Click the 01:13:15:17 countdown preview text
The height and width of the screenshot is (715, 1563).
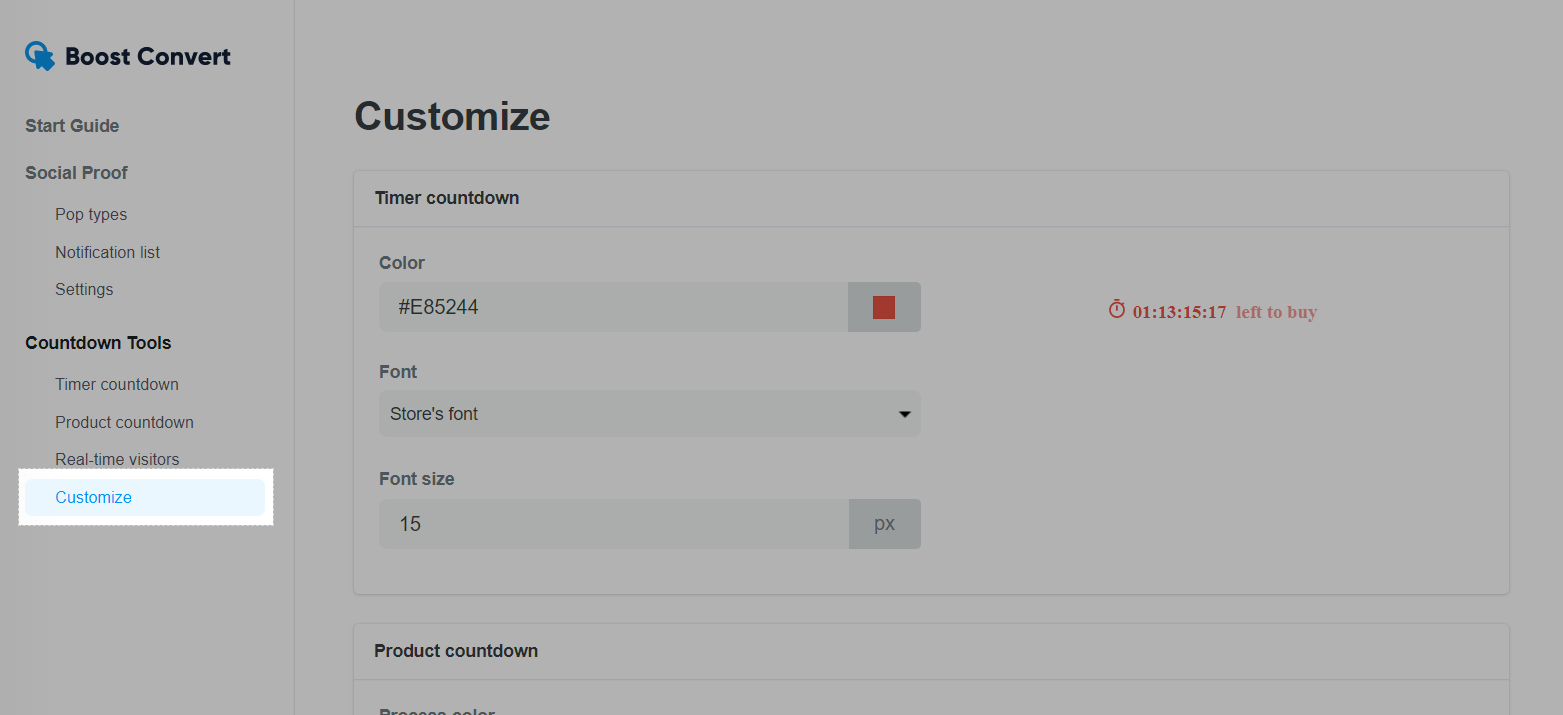pos(1179,312)
